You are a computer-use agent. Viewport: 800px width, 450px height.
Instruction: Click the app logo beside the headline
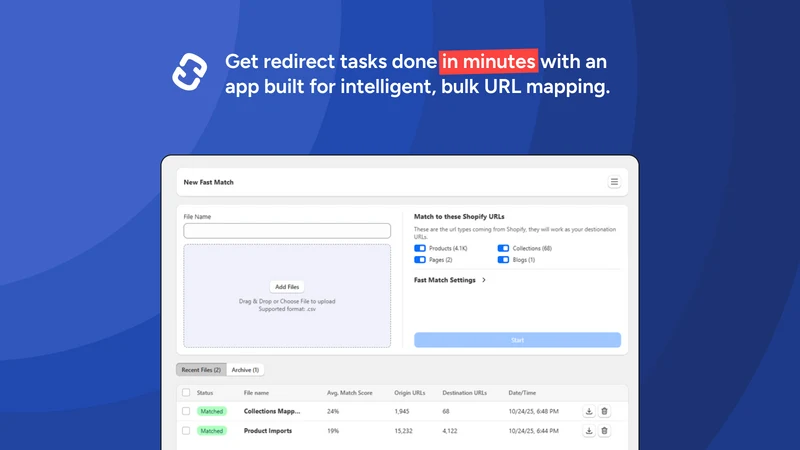[189, 72]
